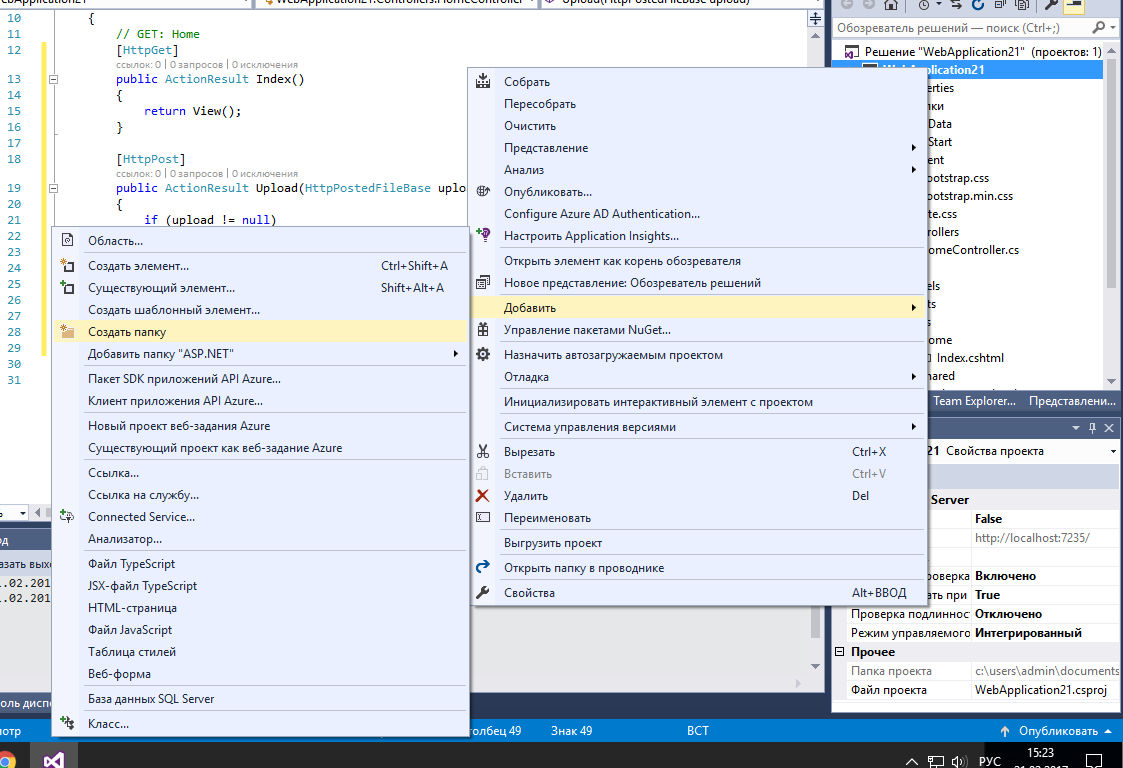Image resolution: width=1123 pixels, height=768 pixels.
Task: Pin the Properties window with pushpin icon
Action: [1092, 428]
